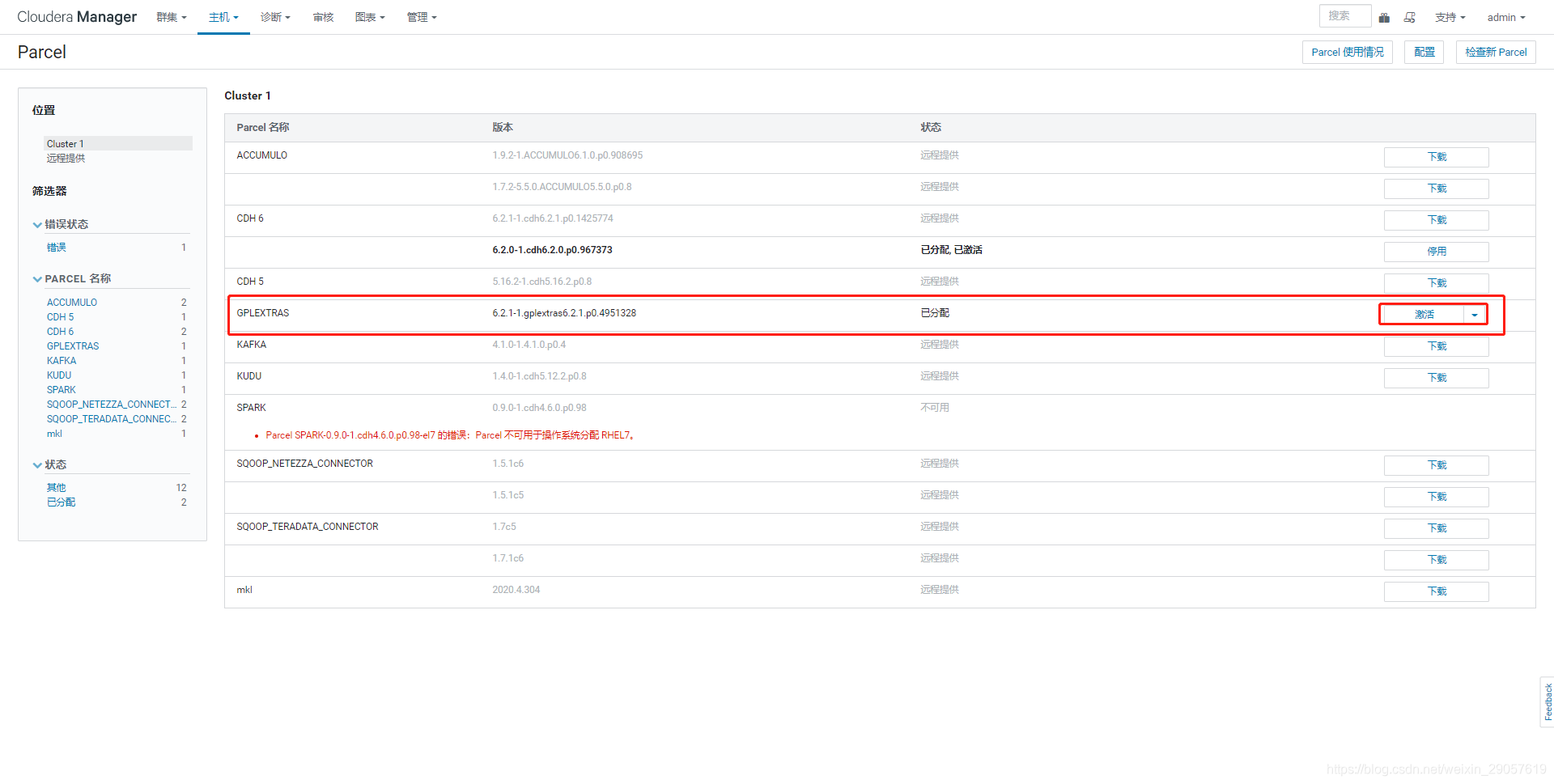Open the 管理 menu

pos(422,17)
